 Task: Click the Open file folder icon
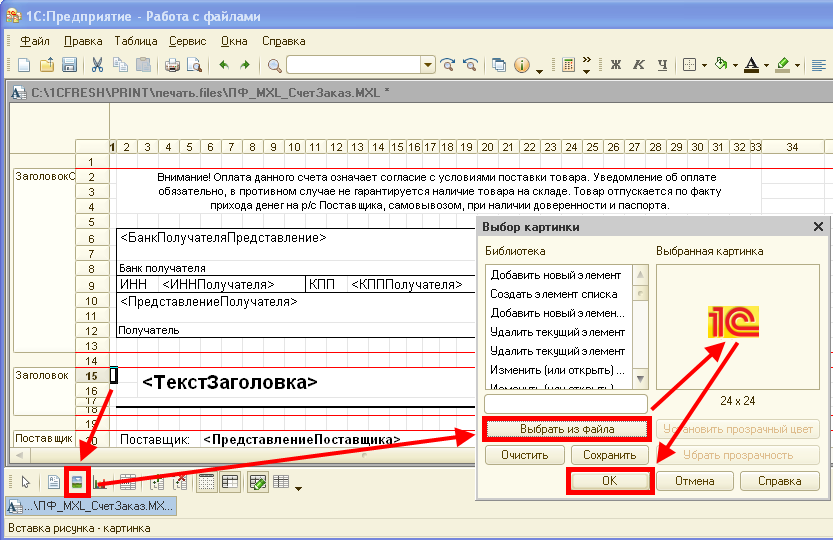[47, 65]
